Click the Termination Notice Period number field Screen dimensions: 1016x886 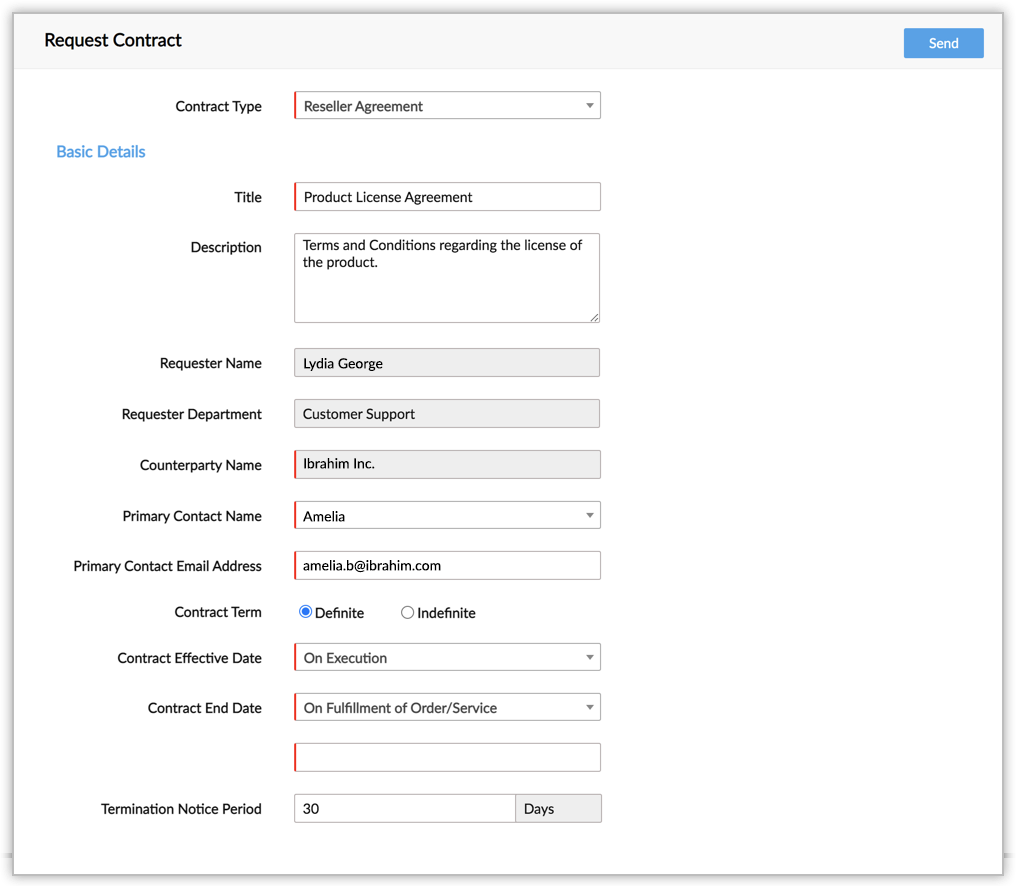[x=404, y=808]
